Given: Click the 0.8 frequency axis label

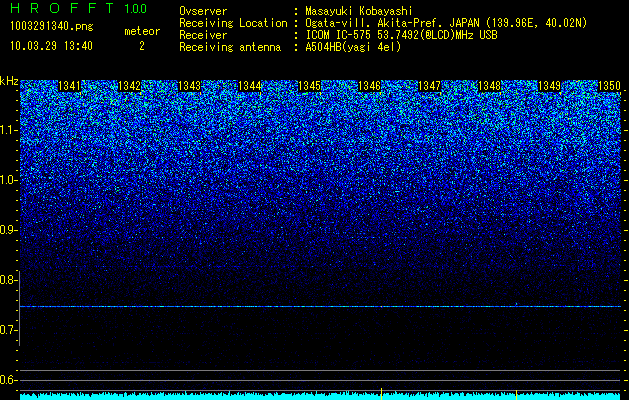Looking at the screenshot, I should point(9,280).
